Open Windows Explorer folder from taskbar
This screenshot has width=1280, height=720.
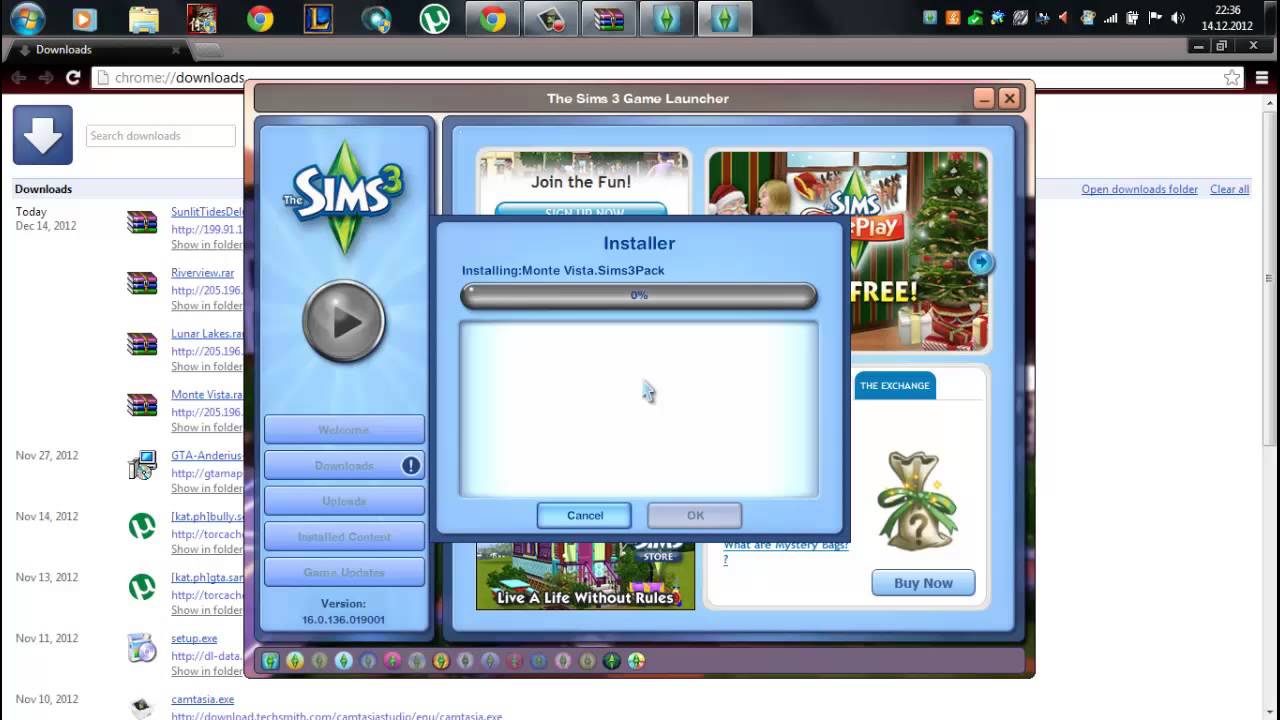[x=144, y=19]
